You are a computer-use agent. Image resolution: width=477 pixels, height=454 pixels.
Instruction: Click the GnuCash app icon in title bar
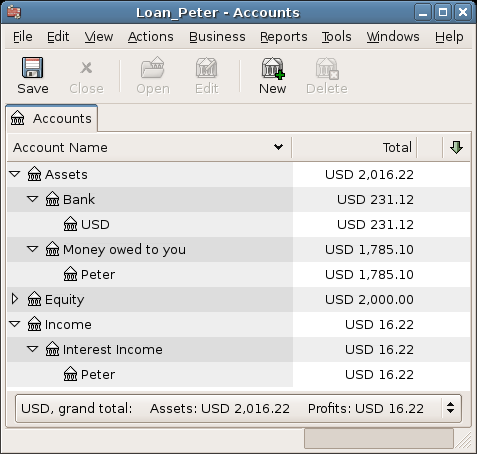14,12
